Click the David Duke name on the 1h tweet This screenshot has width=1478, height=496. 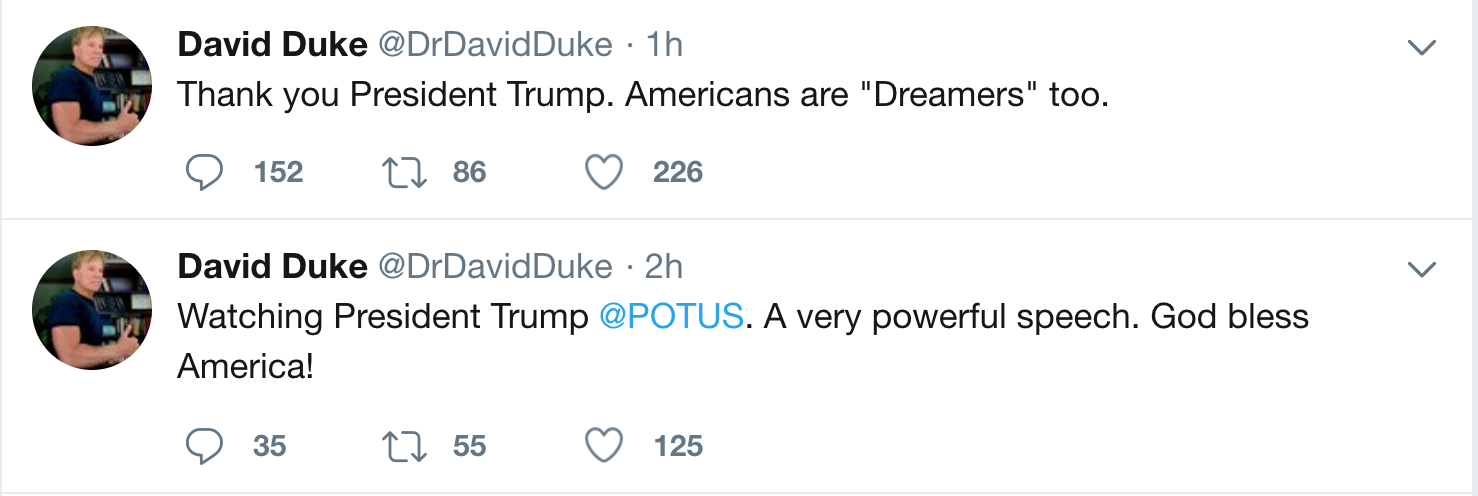point(272,44)
